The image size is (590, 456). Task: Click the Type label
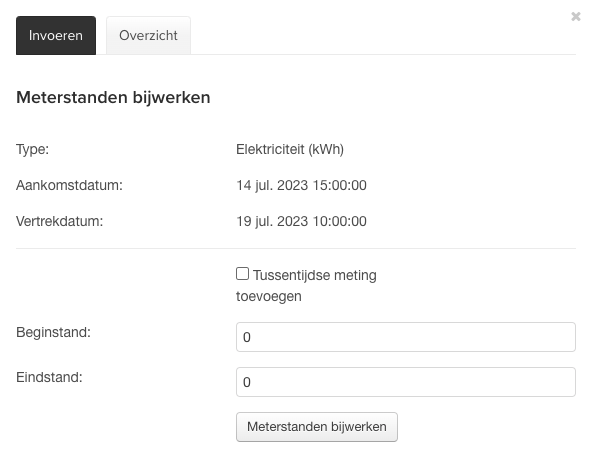click(32, 149)
